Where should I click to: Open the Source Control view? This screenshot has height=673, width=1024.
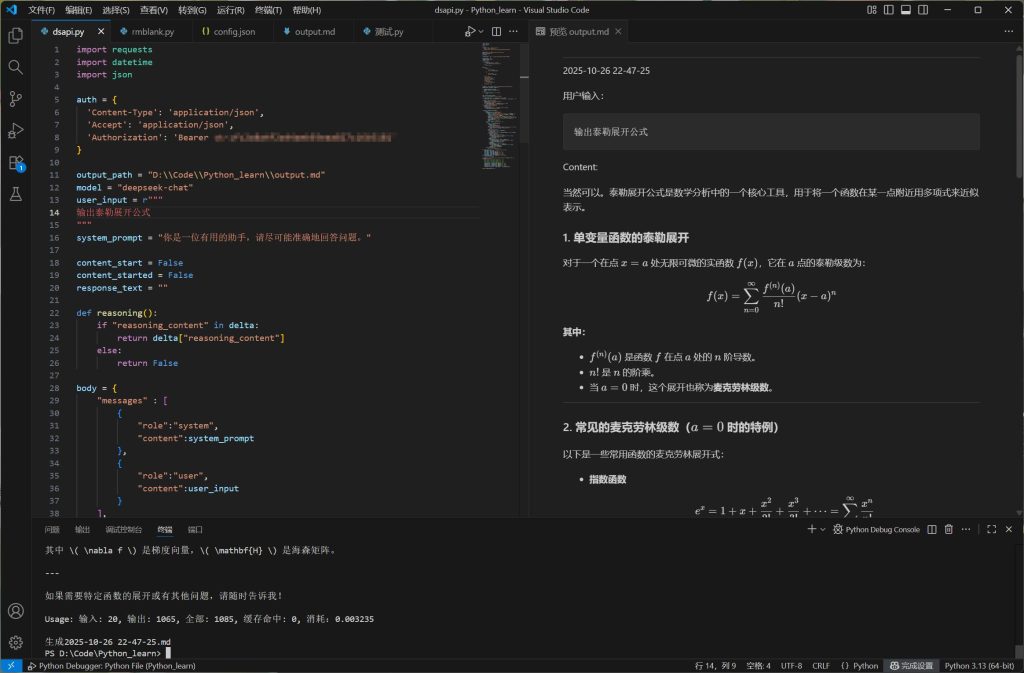pos(15,99)
